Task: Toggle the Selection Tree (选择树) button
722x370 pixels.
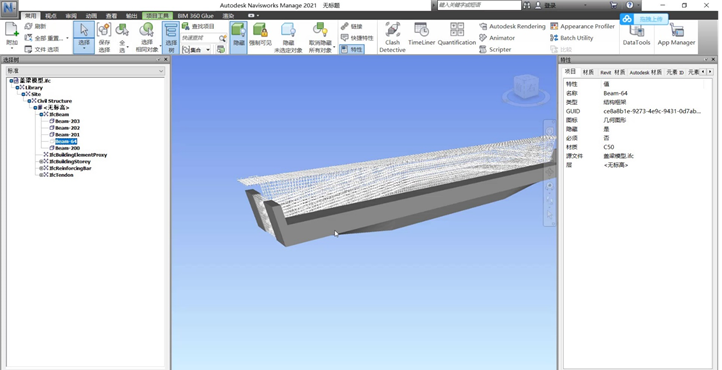Action: point(171,37)
